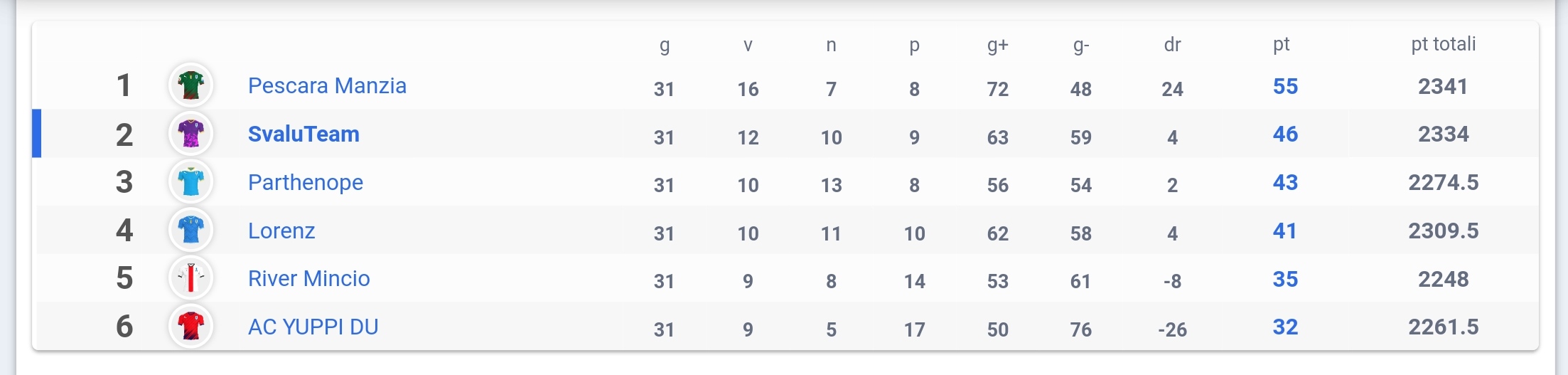The width and height of the screenshot is (1568, 375).
Task: Click rank number 1 in standings
Action: coord(124,86)
